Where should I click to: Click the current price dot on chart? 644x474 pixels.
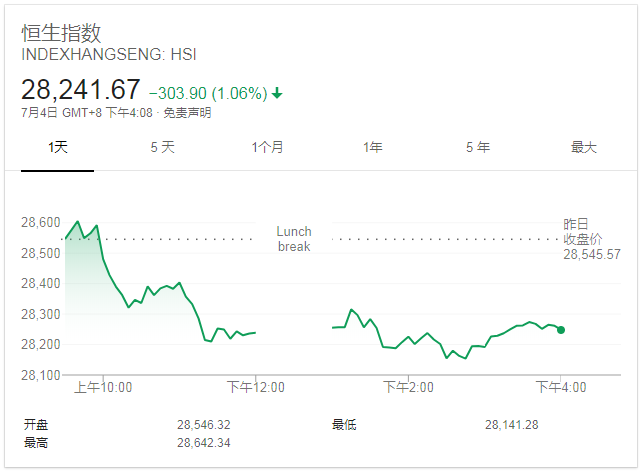click(x=561, y=330)
